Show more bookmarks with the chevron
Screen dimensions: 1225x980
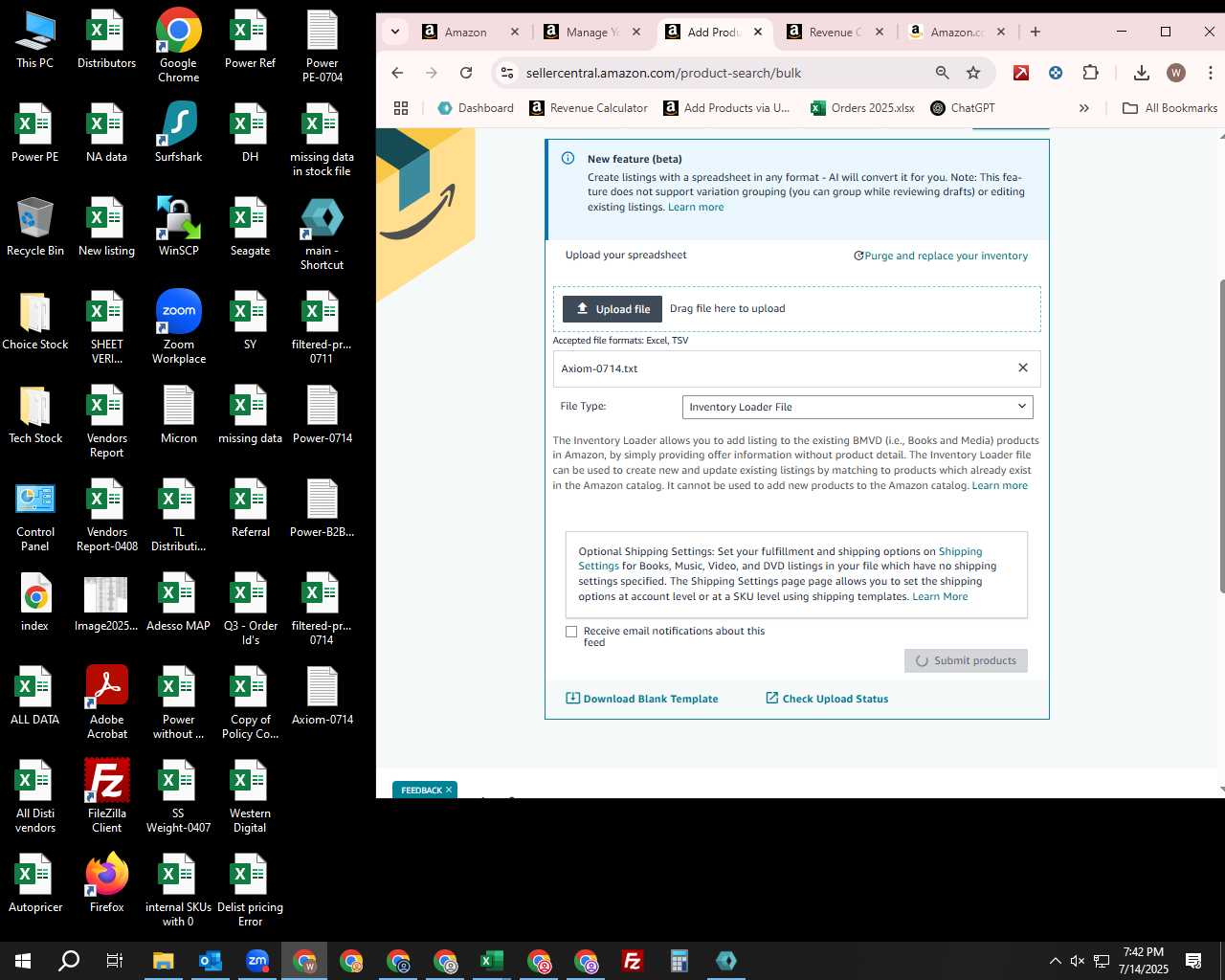tap(1084, 108)
